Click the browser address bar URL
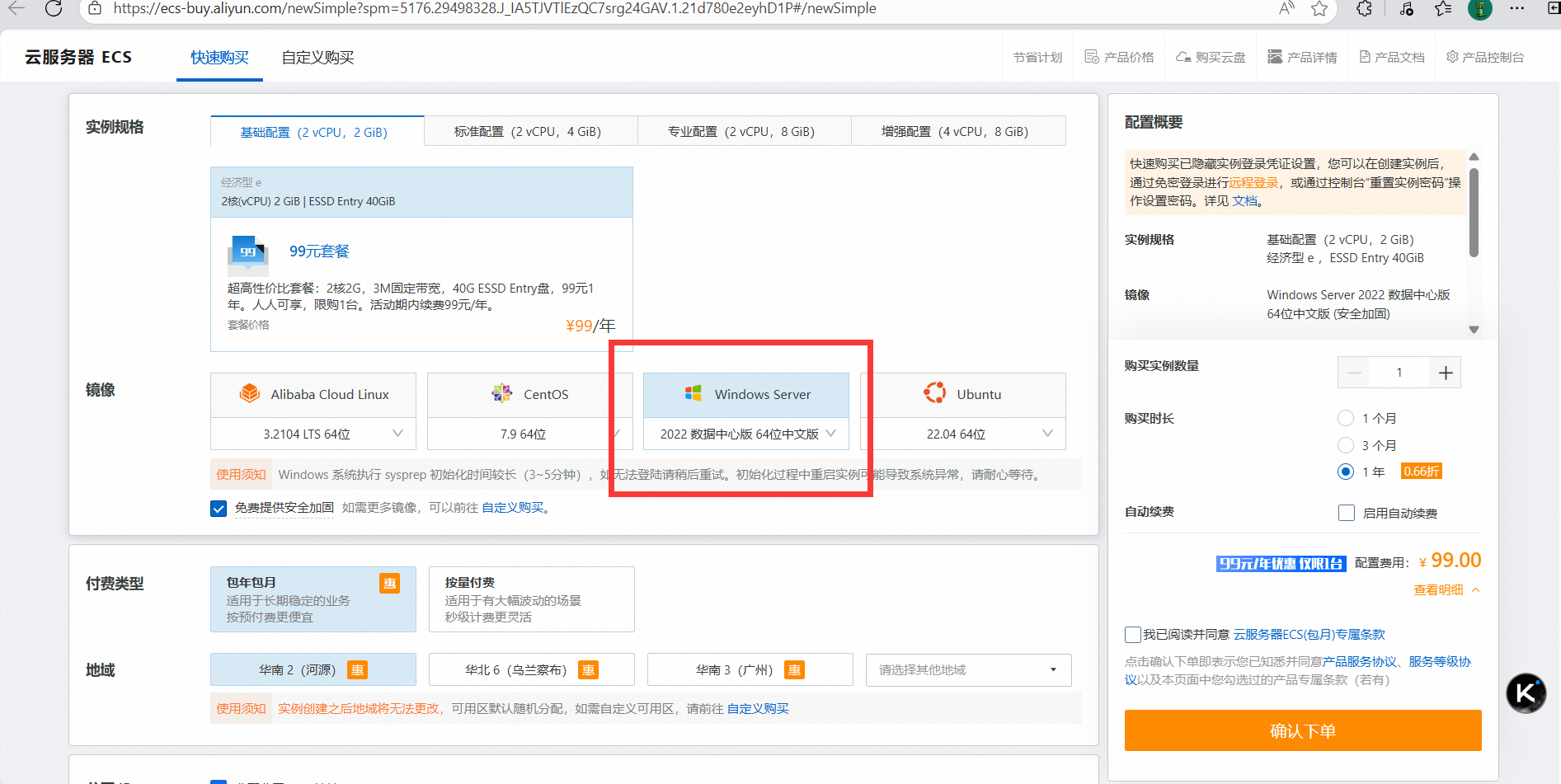This screenshot has height=784, width=1561. (x=495, y=8)
